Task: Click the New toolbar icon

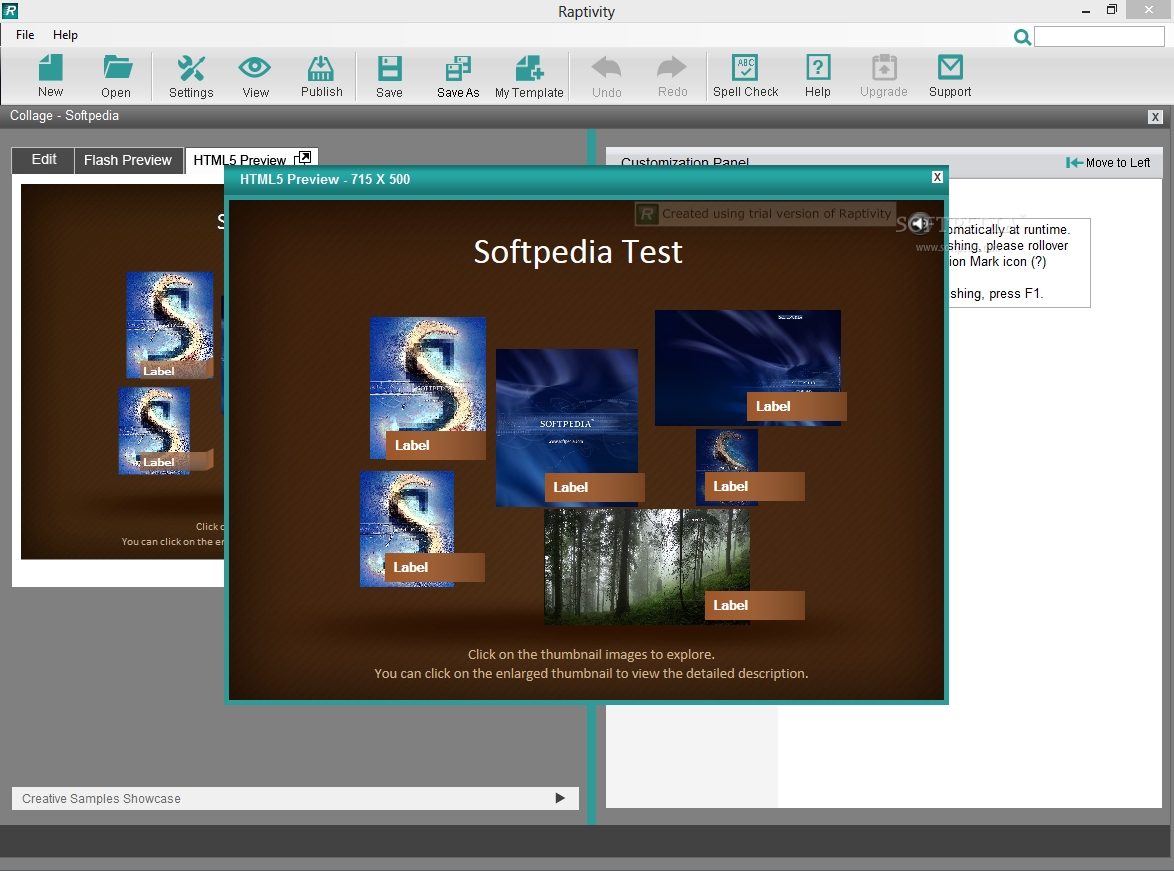Action: click(50, 76)
